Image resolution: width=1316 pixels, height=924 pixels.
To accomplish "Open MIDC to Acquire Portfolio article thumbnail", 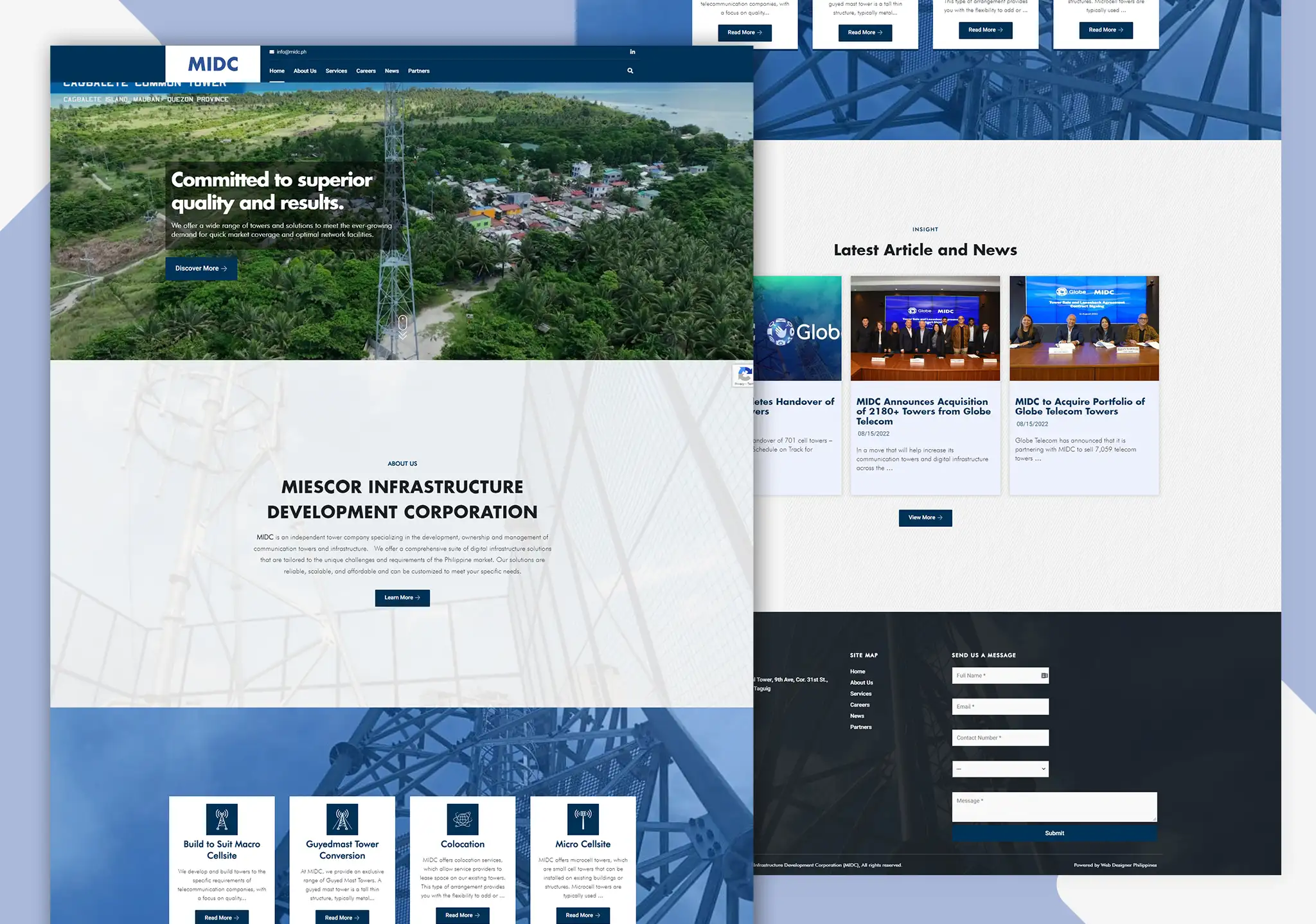I will tap(1083, 328).
